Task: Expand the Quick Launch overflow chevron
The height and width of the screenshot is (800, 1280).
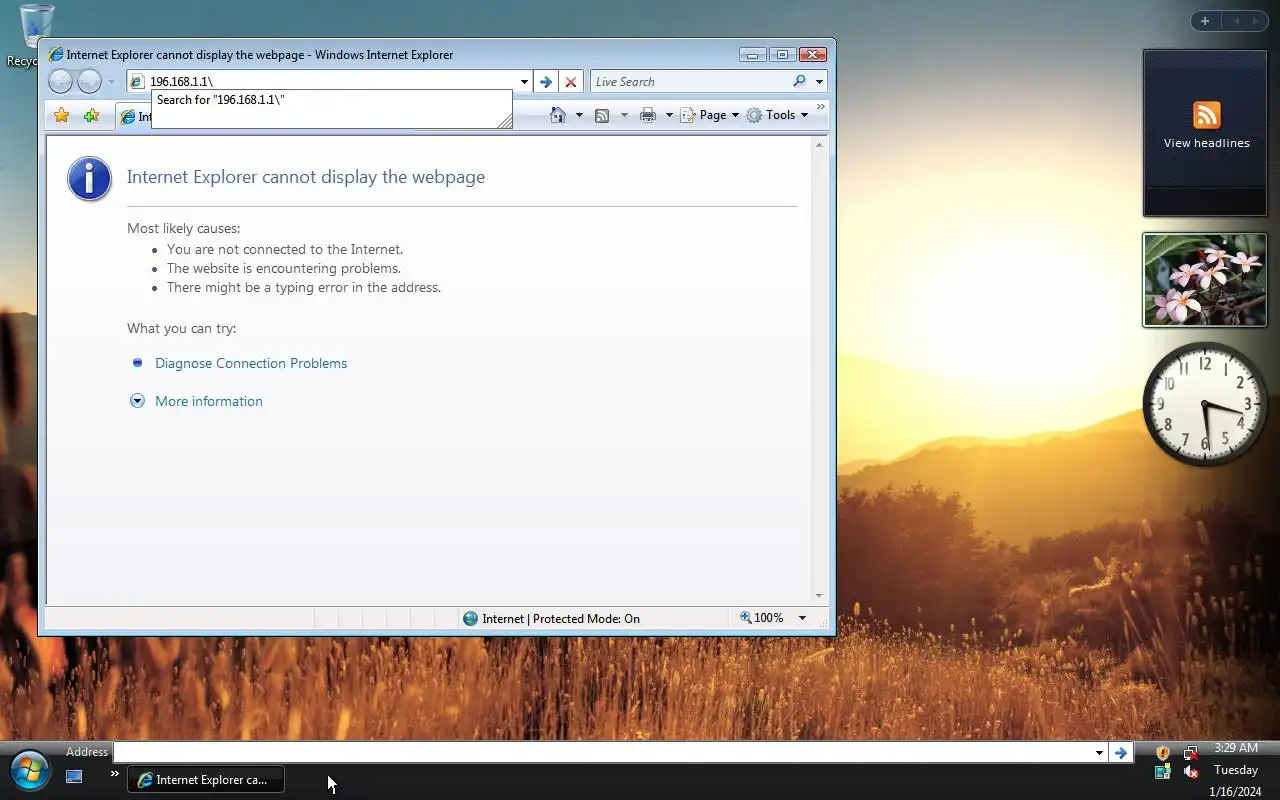Action: [x=115, y=773]
